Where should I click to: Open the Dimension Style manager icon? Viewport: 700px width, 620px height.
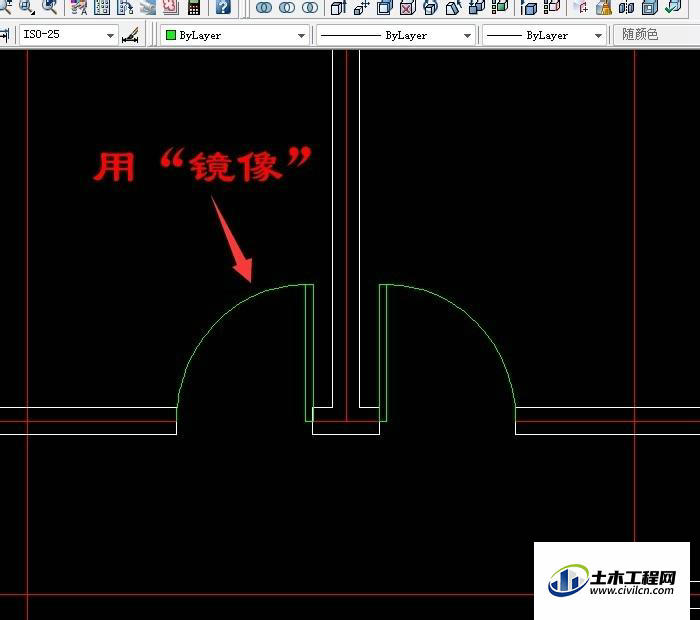tap(131, 35)
